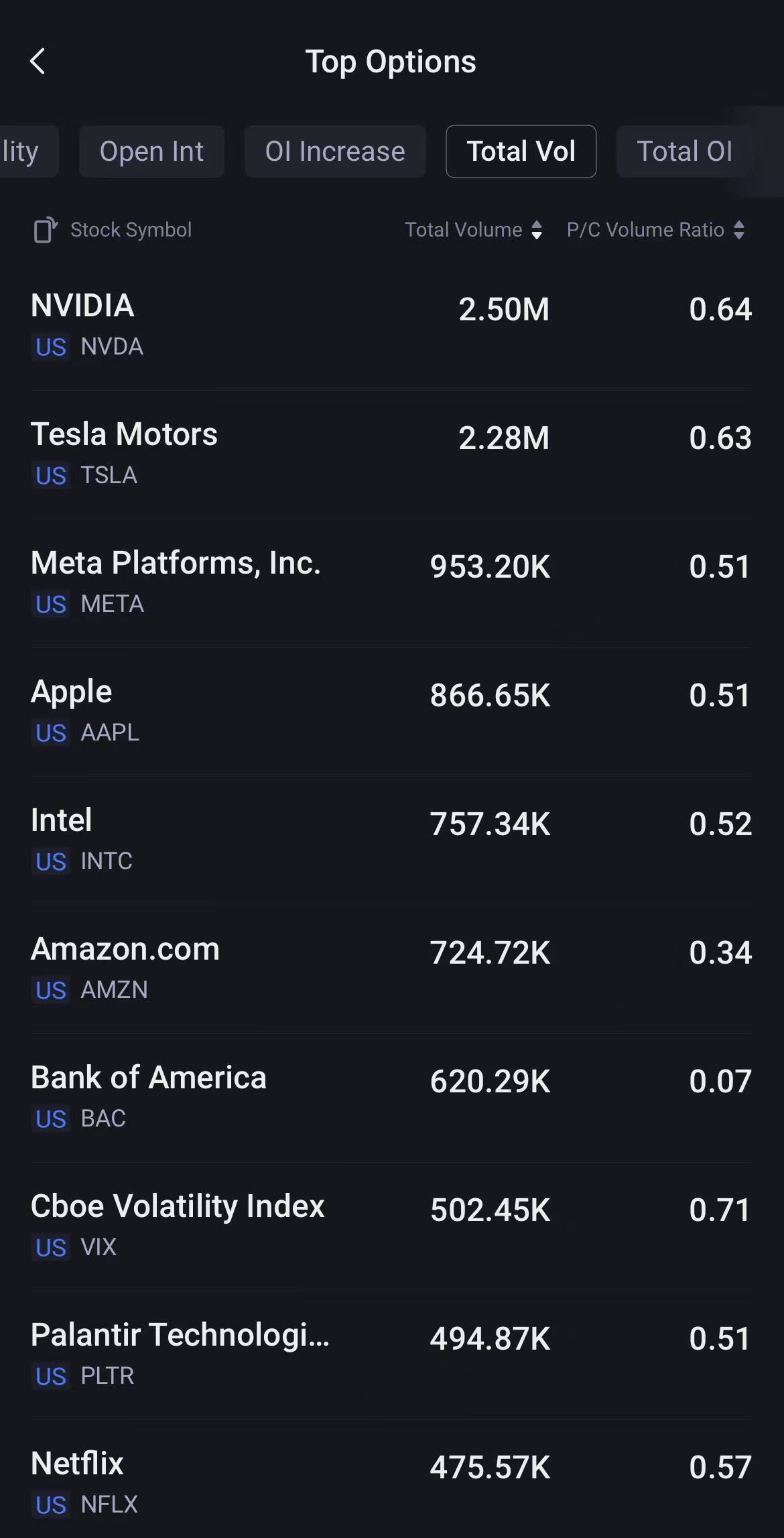The image size is (784, 1538).
Task: Switch to the Open Int tab
Action: (151, 151)
